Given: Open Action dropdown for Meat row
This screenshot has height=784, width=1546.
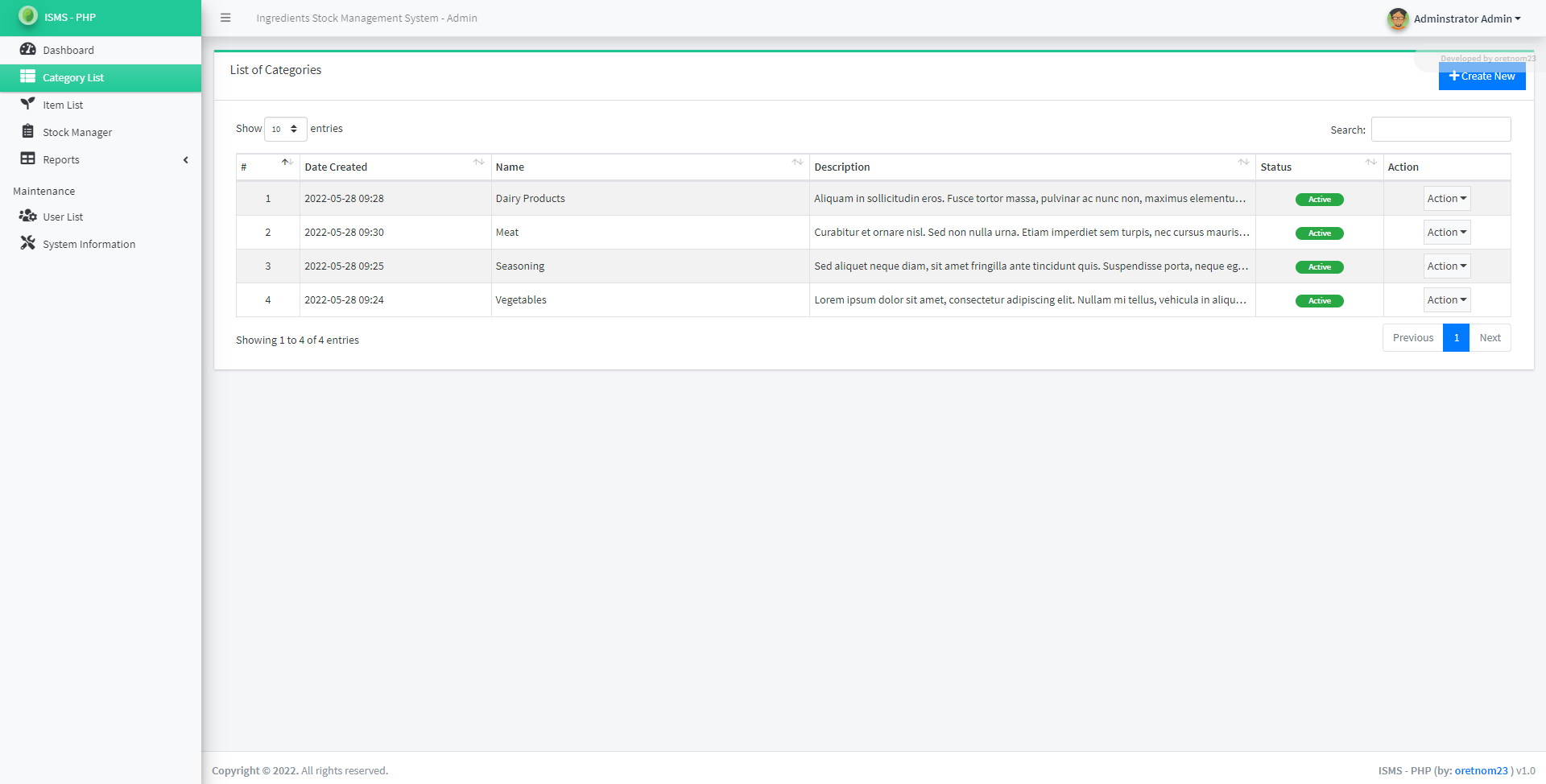Looking at the screenshot, I should 1447,233.
